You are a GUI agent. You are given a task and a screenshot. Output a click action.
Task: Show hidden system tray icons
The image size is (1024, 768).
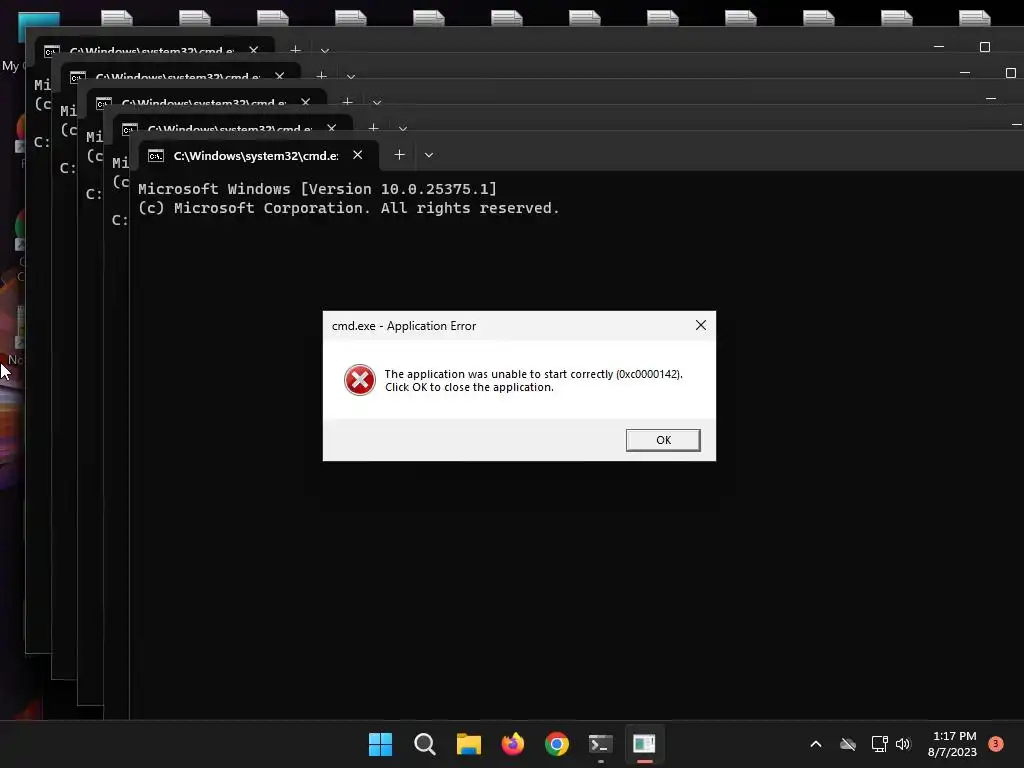tap(816, 744)
